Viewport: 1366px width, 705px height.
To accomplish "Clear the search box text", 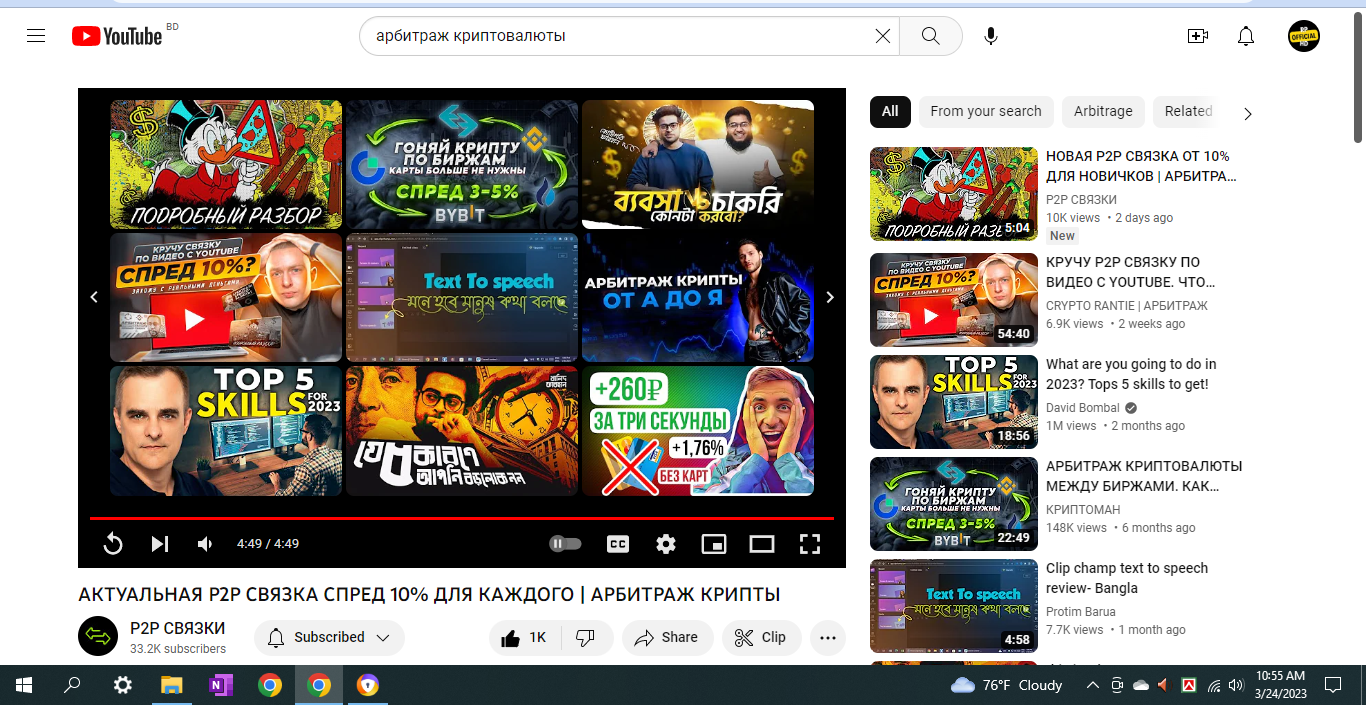I will (x=882, y=36).
